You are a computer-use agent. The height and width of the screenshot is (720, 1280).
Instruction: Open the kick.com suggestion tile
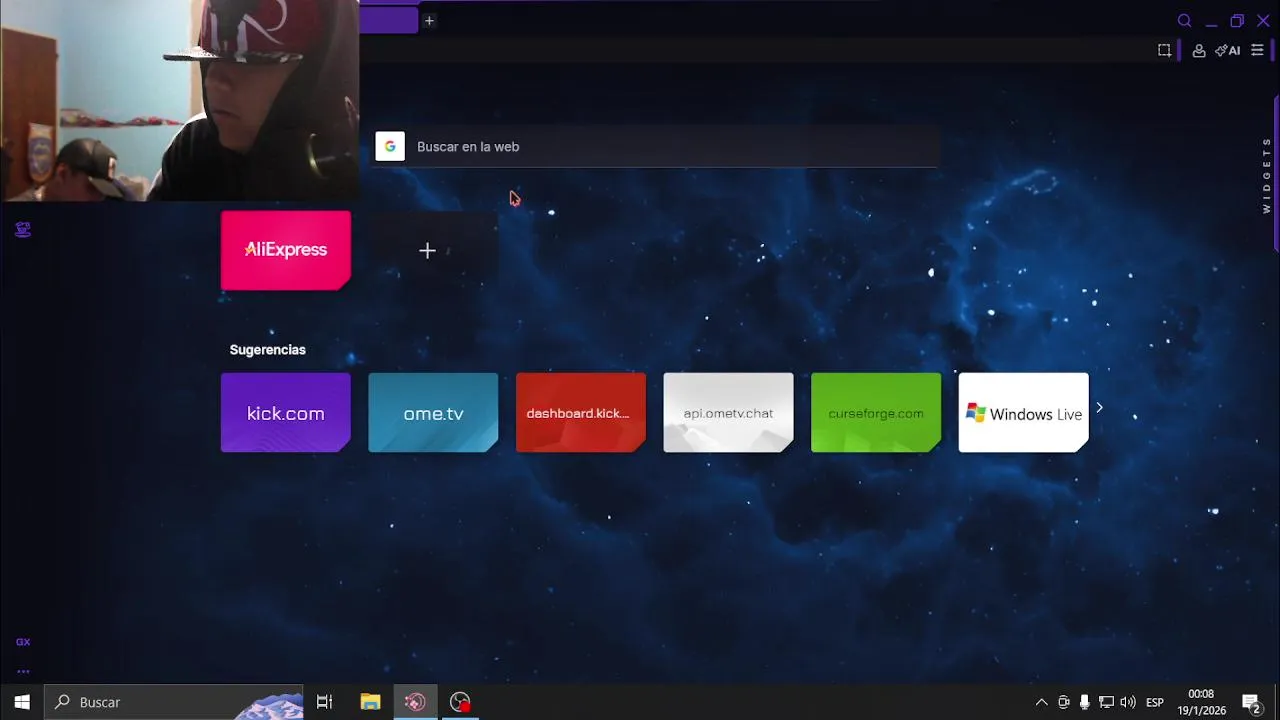pyautogui.click(x=286, y=413)
